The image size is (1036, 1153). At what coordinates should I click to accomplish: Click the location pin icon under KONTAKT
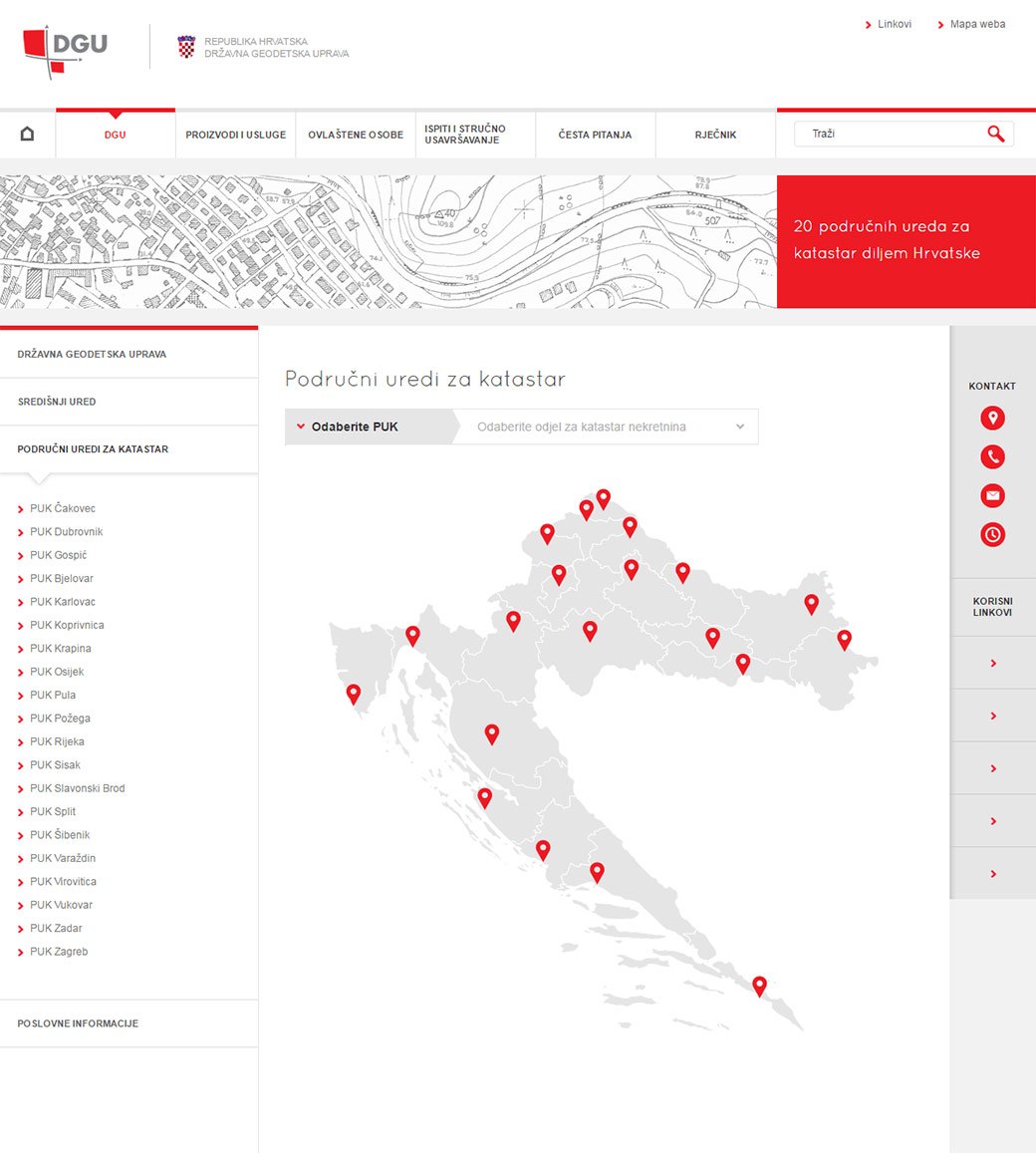coord(992,418)
